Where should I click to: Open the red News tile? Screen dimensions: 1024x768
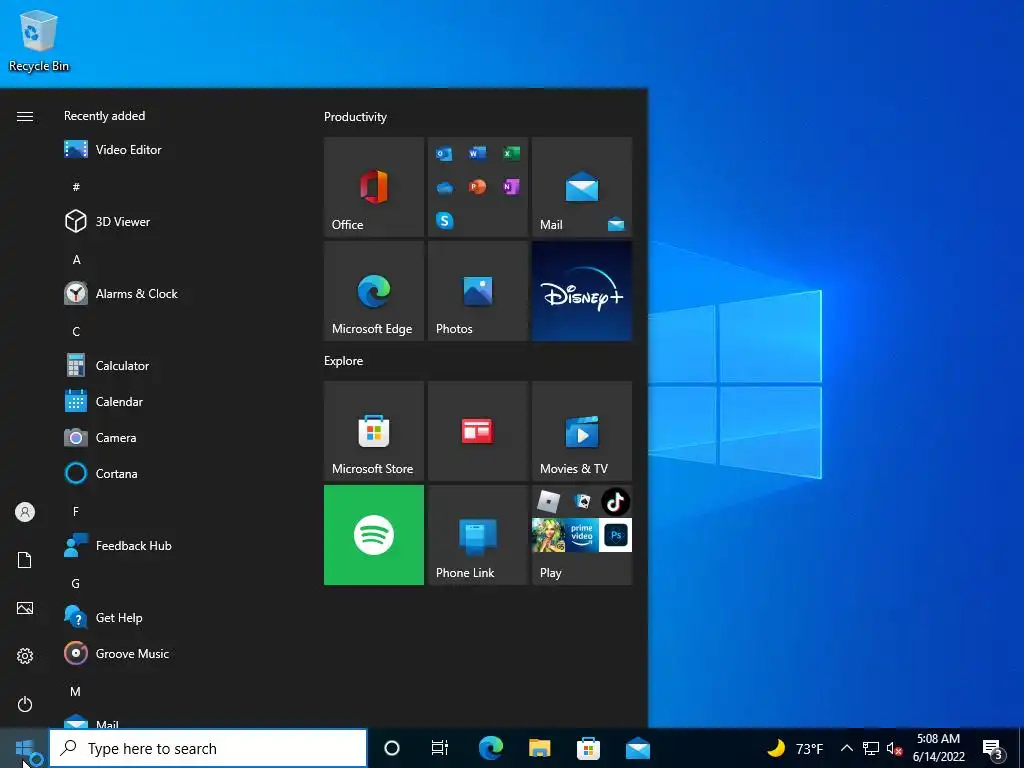tap(477, 431)
